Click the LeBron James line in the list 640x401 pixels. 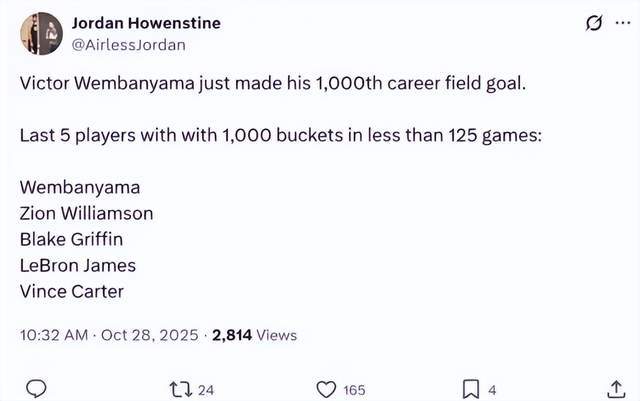point(77,265)
